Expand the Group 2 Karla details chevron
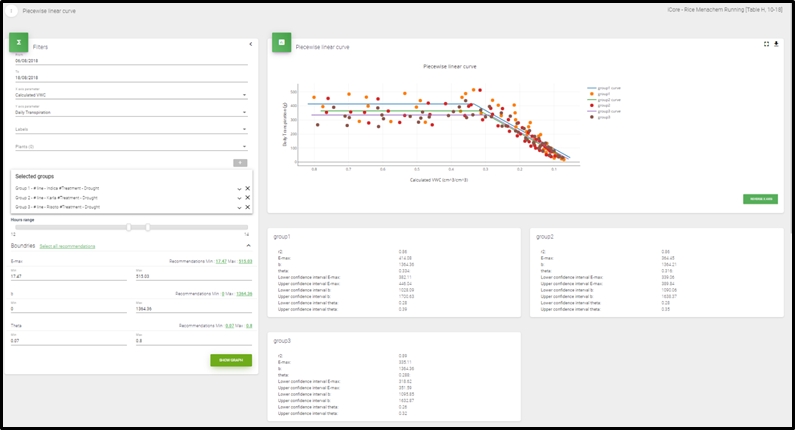 click(239, 198)
